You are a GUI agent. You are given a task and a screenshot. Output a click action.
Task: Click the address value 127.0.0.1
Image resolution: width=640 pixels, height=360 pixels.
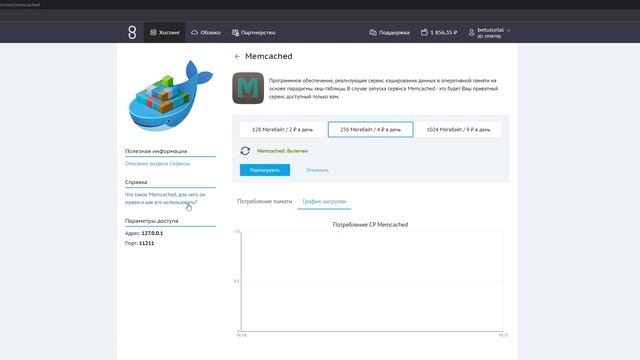(152, 233)
